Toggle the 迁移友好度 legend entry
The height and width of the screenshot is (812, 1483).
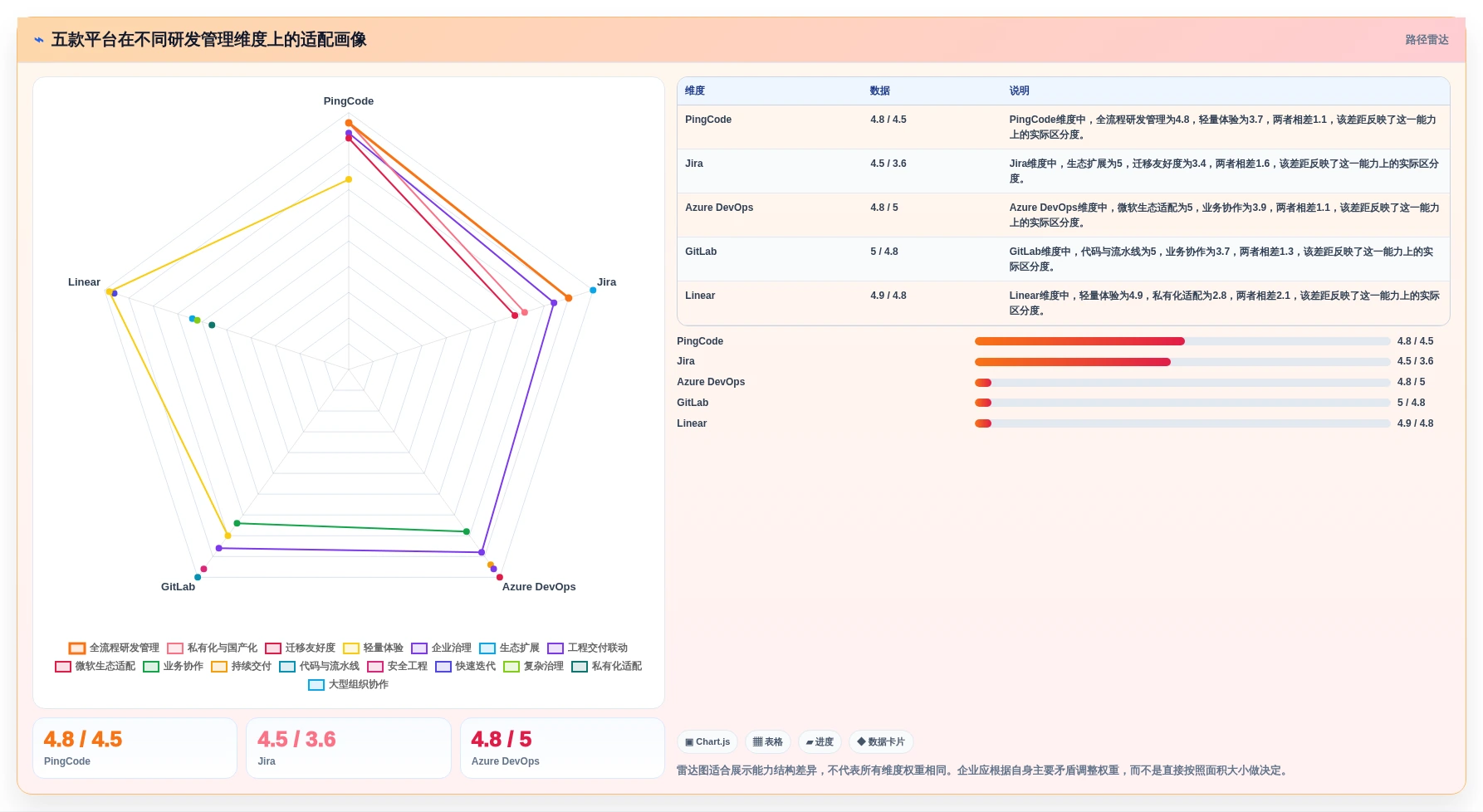click(x=300, y=648)
